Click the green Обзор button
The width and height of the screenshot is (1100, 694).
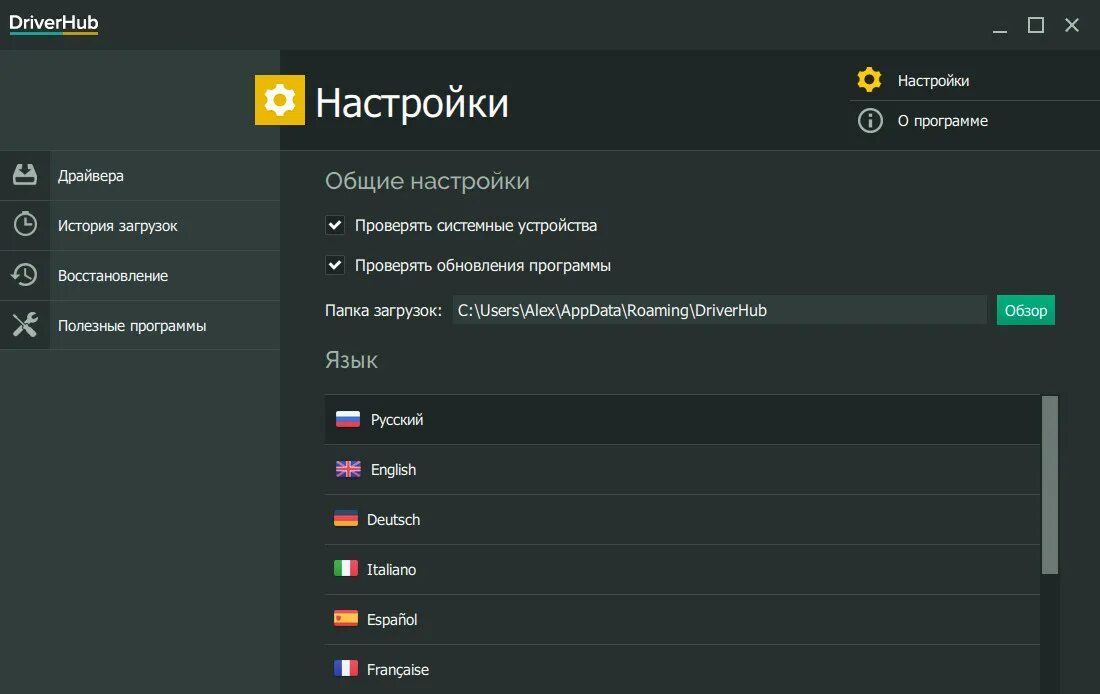click(x=1026, y=310)
